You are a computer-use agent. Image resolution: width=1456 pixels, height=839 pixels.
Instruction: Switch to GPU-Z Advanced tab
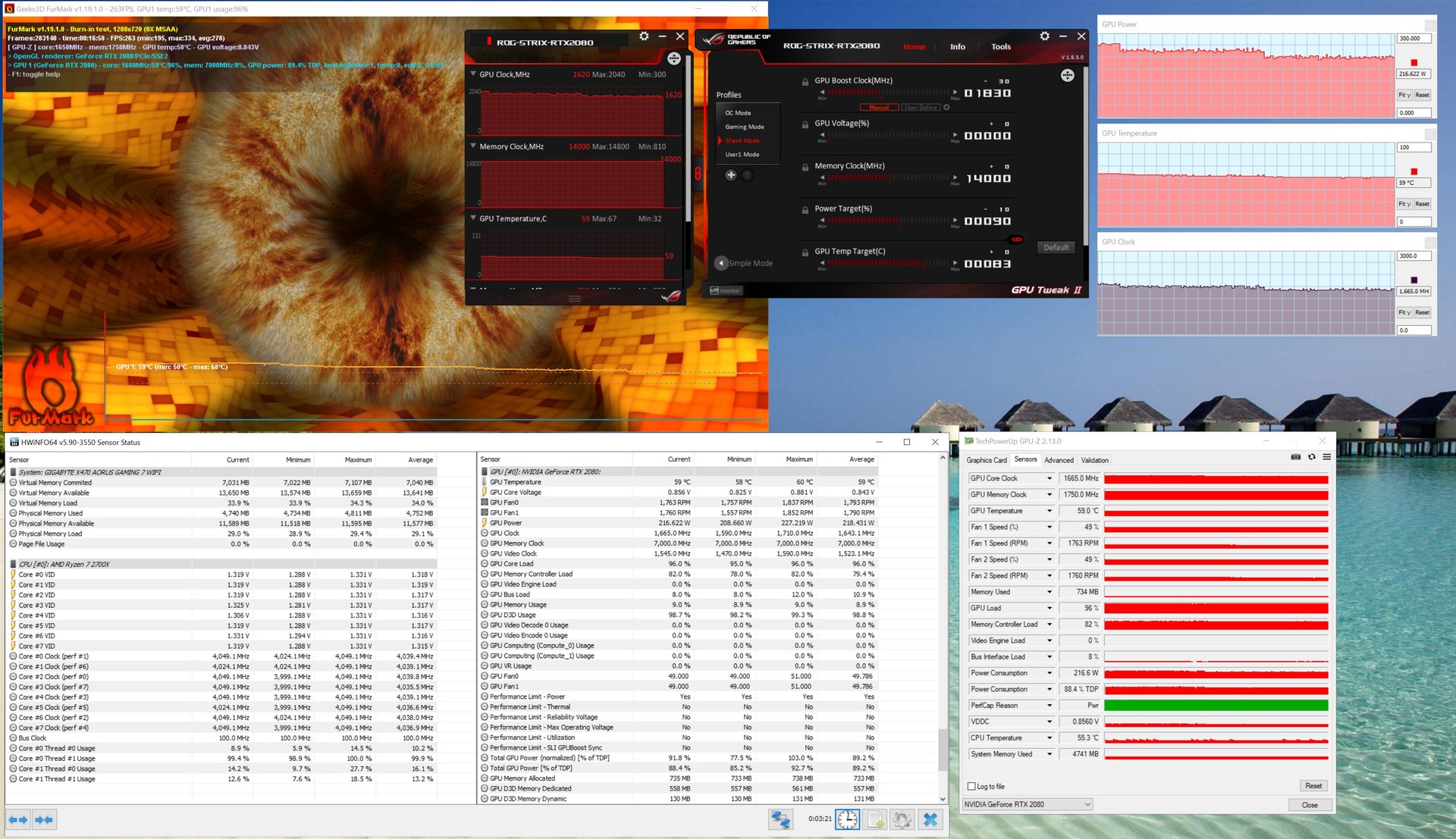pos(1058,460)
